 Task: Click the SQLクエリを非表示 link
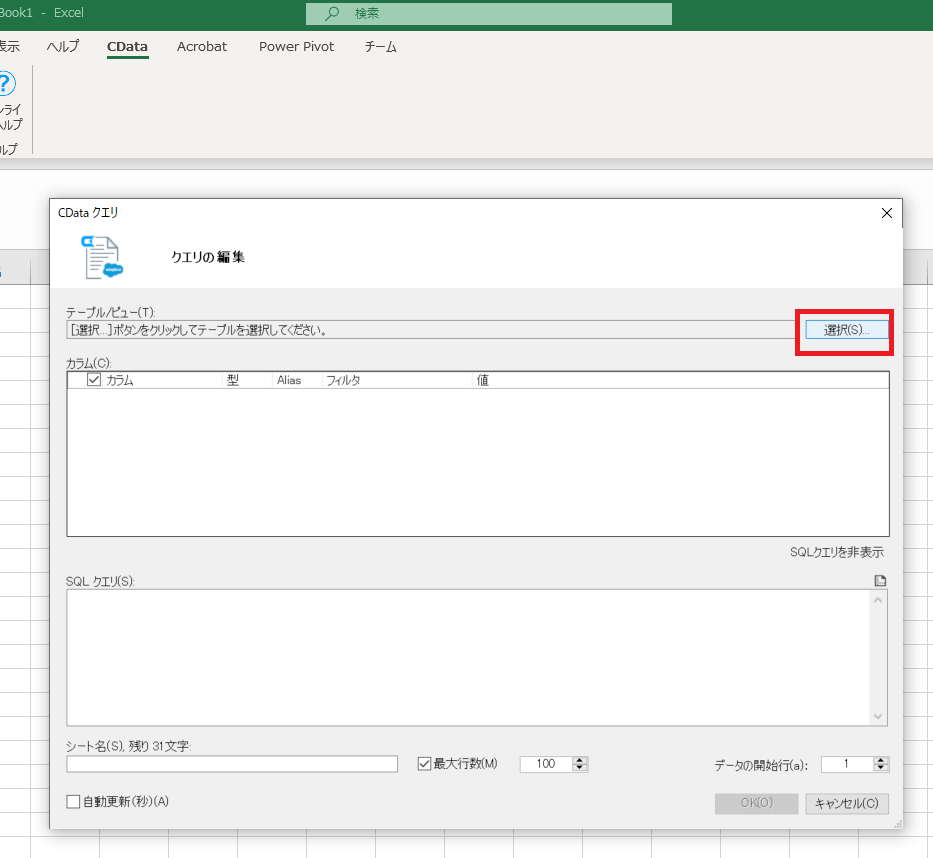pyautogui.click(x=837, y=552)
